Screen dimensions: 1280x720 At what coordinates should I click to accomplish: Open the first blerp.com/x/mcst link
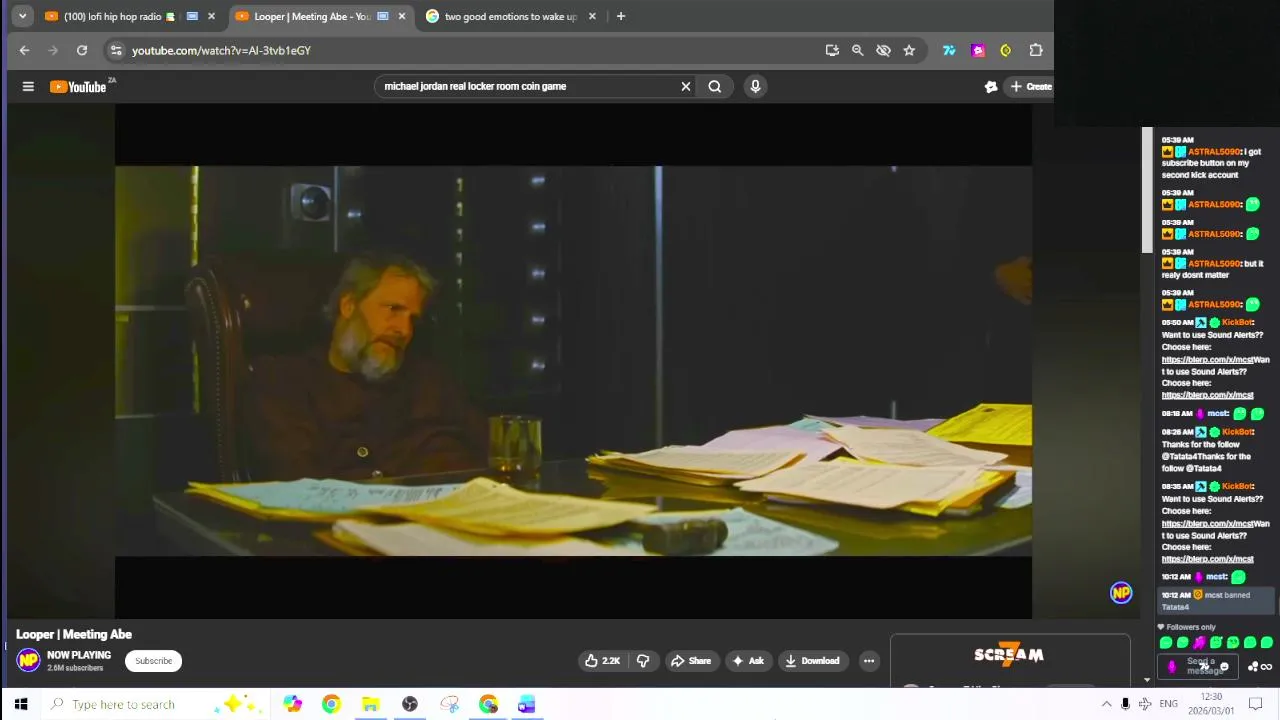pyautogui.click(x=1207, y=359)
